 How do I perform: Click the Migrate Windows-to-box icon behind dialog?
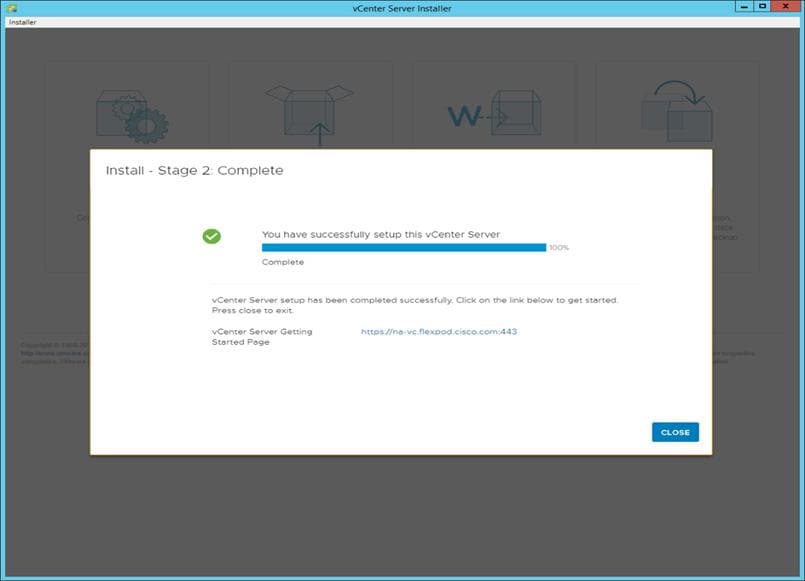click(494, 114)
